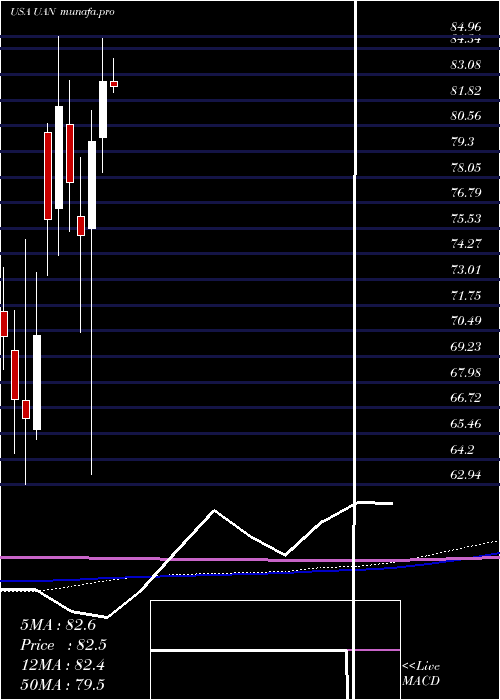Click the 78.05 price axis label

click(x=466, y=167)
